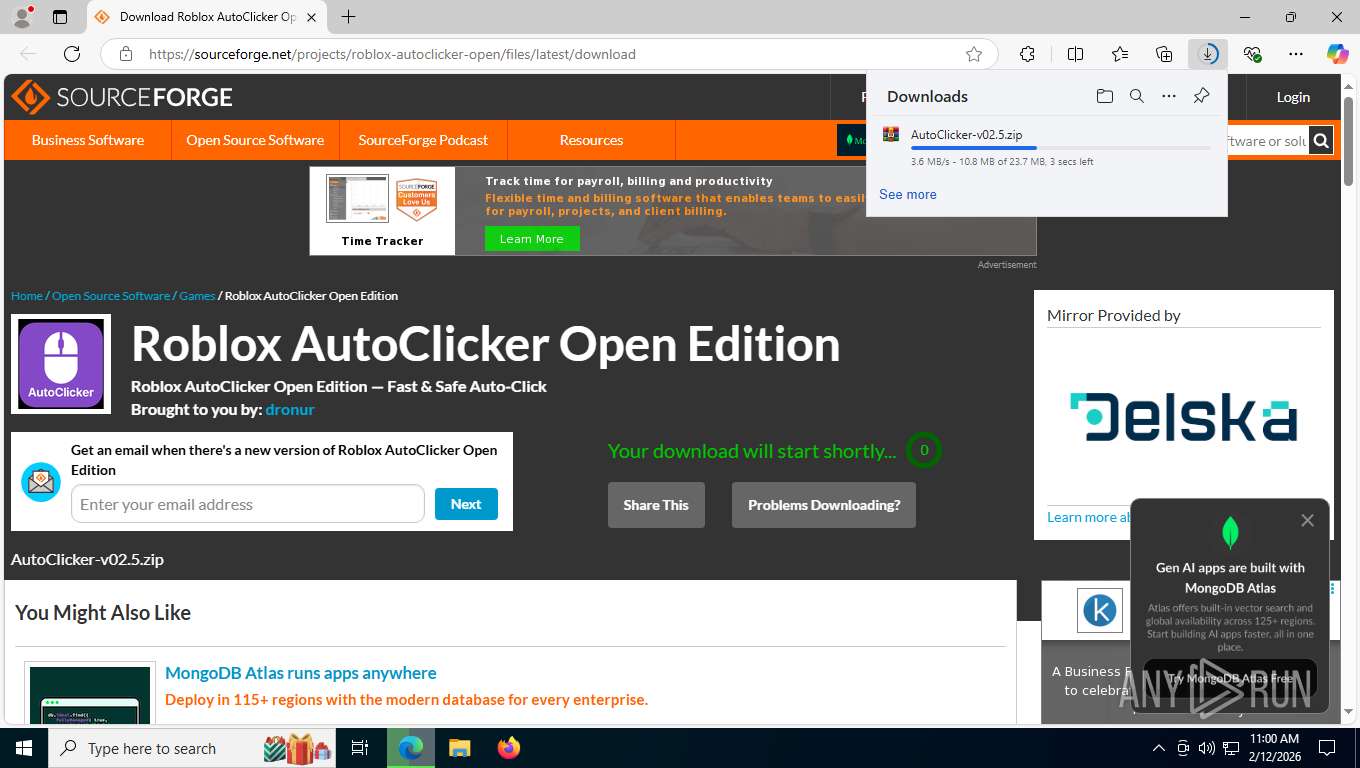The width and height of the screenshot is (1360, 768).
Task: Click the Next button
Action: pos(466,504)
